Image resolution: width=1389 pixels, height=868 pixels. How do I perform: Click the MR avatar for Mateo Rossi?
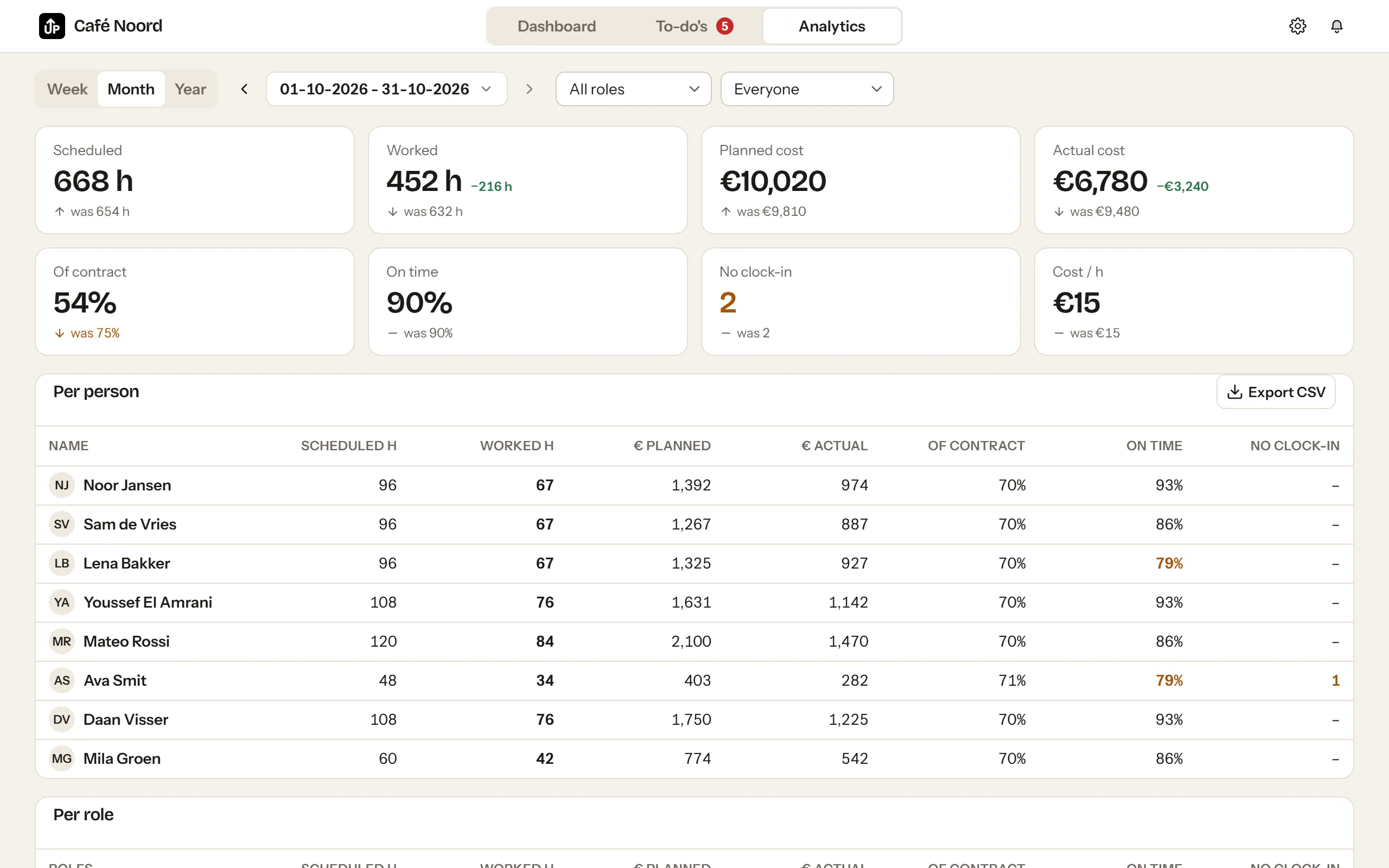(61, 641)
